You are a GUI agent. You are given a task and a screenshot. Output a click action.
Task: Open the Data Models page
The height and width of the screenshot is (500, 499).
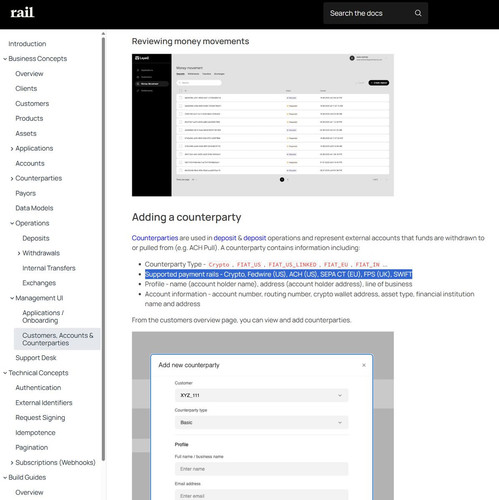(x=34, y=208)
